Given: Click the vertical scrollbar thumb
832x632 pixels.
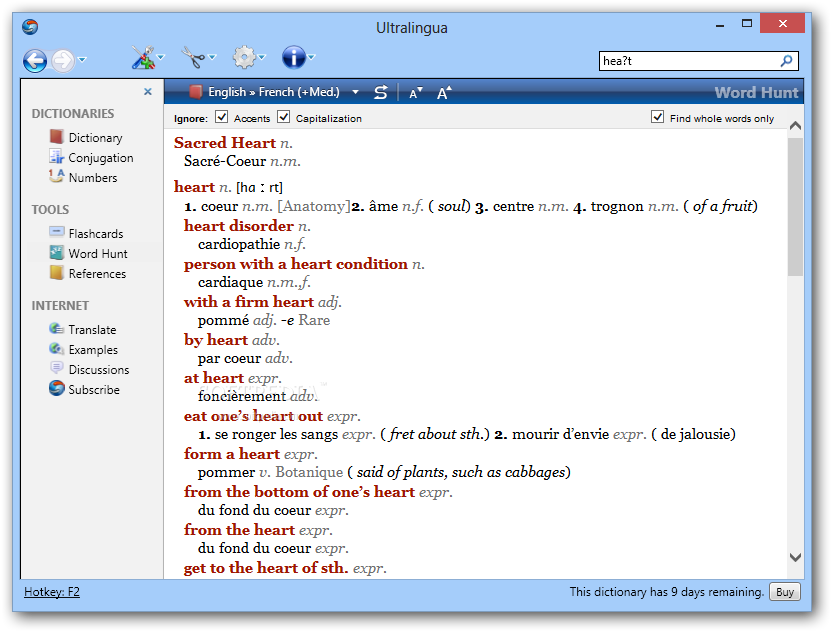Looking at the screenshot, I should 795,207.
